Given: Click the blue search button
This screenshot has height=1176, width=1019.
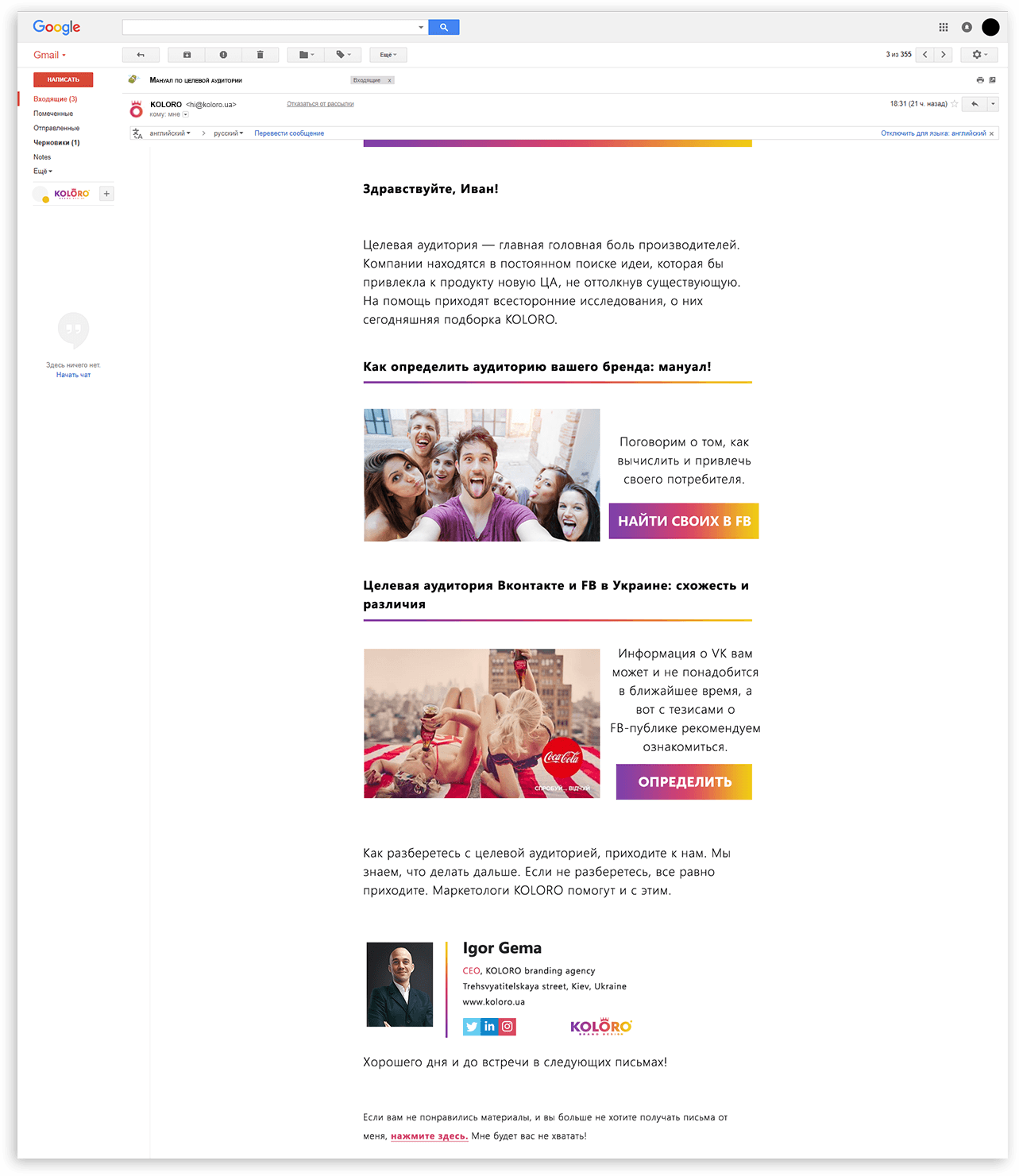Looking at the screenshot, I should [x=443, y=27].
